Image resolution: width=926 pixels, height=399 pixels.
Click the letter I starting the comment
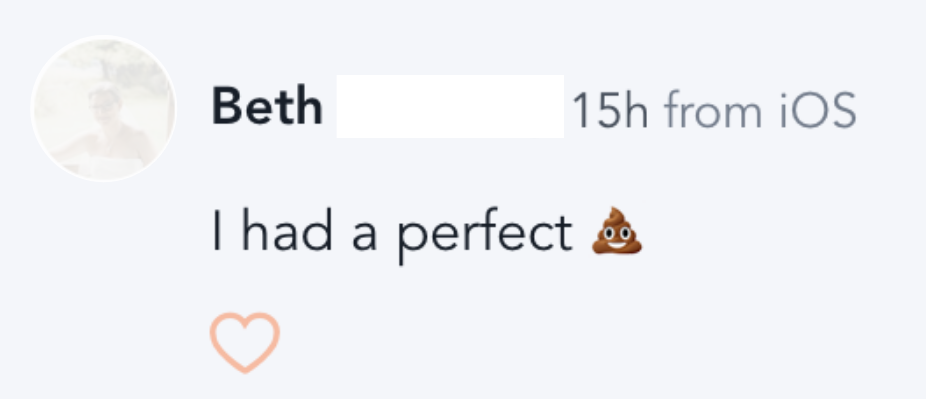pyautogui.click(x=217, y=233)
